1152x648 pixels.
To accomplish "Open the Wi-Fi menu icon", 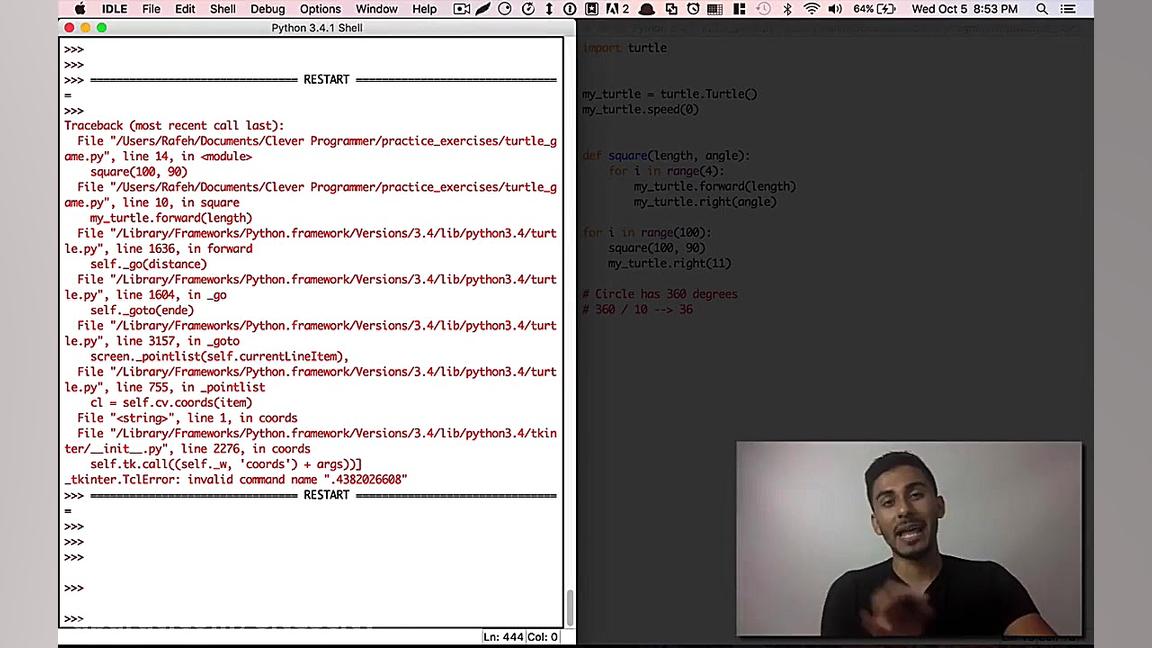I will coord(812,9).
